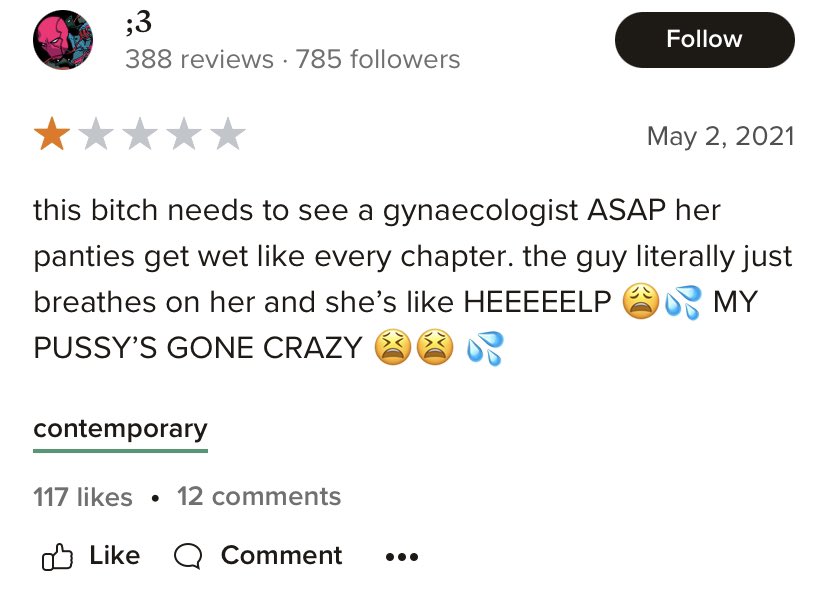
Task: Open the contemporary shelf tag
Action: [120, 429]
